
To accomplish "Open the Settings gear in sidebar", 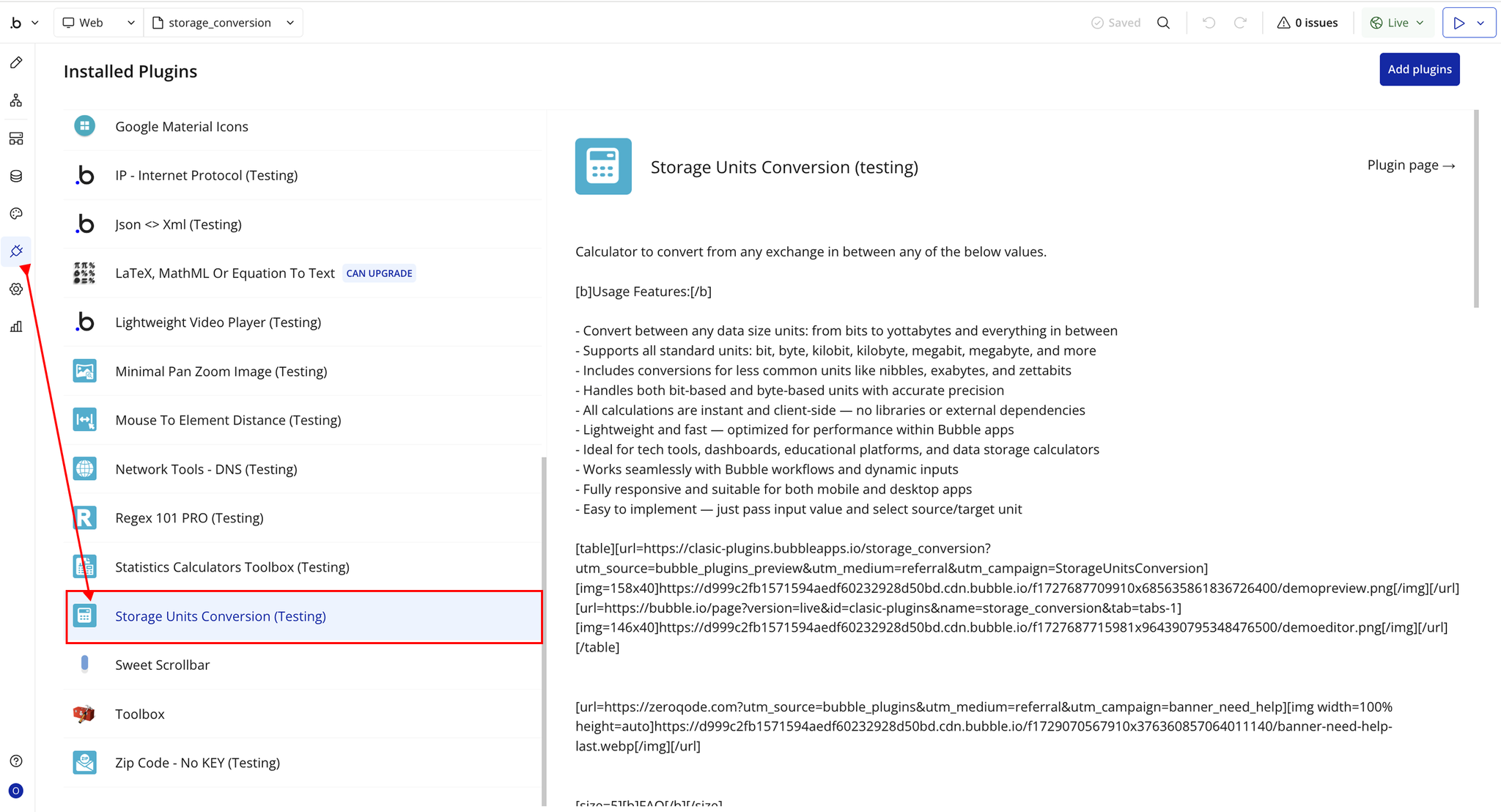I will point(16,289).
